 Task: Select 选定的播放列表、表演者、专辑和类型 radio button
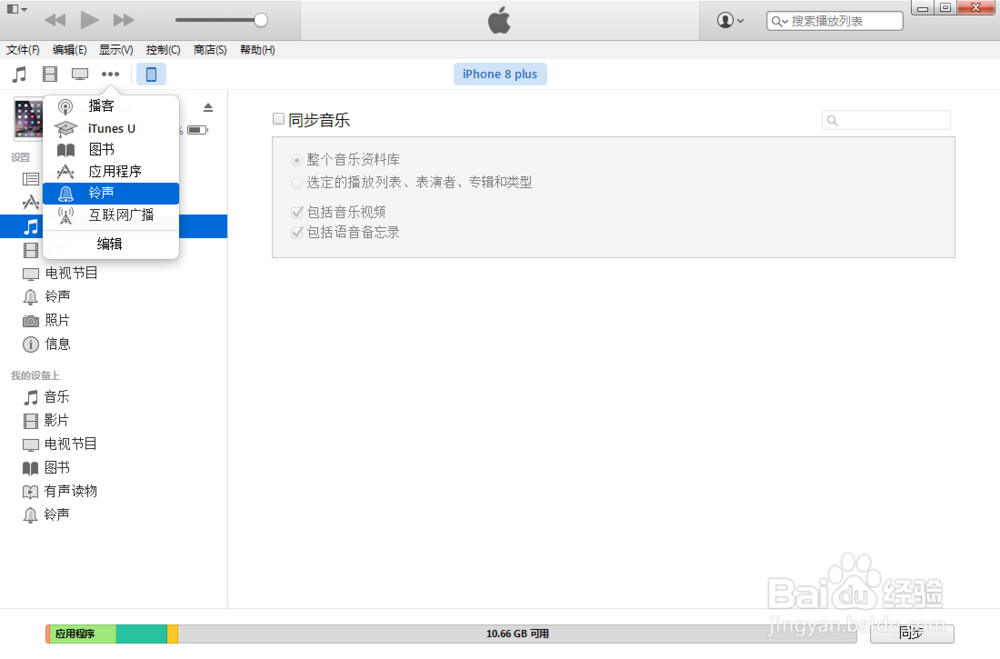pos(297,183)
